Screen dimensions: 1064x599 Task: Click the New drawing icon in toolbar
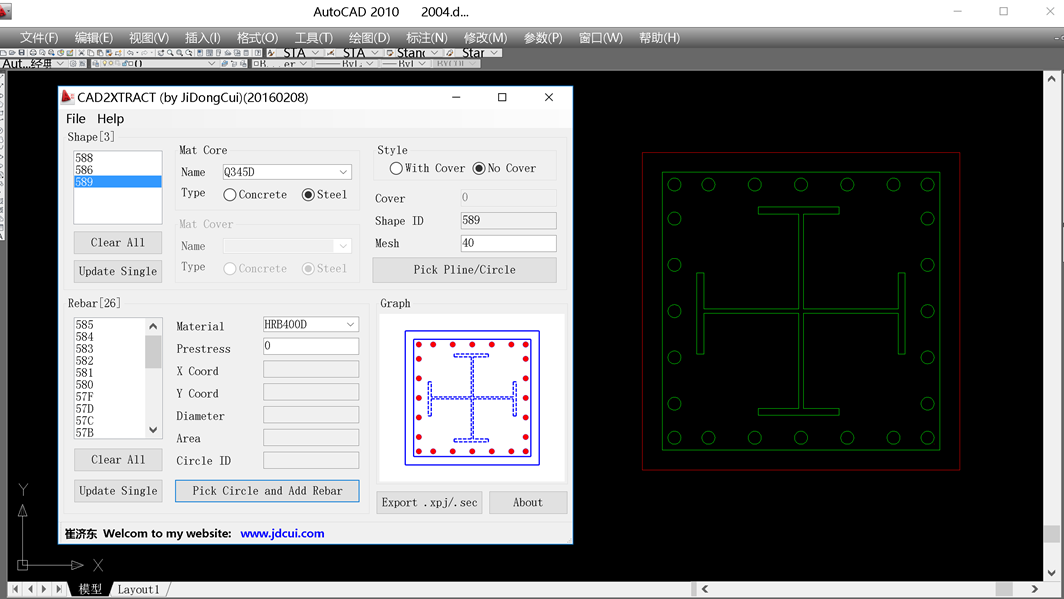tap(3, 53)
